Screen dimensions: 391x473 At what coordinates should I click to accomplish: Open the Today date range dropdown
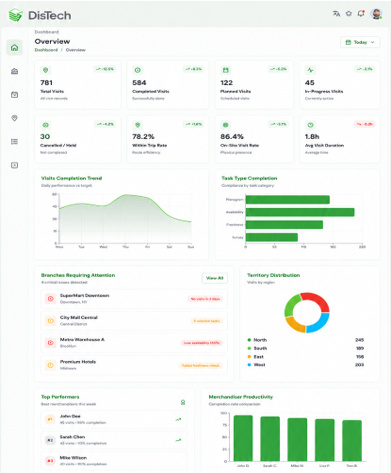(360, 42)
